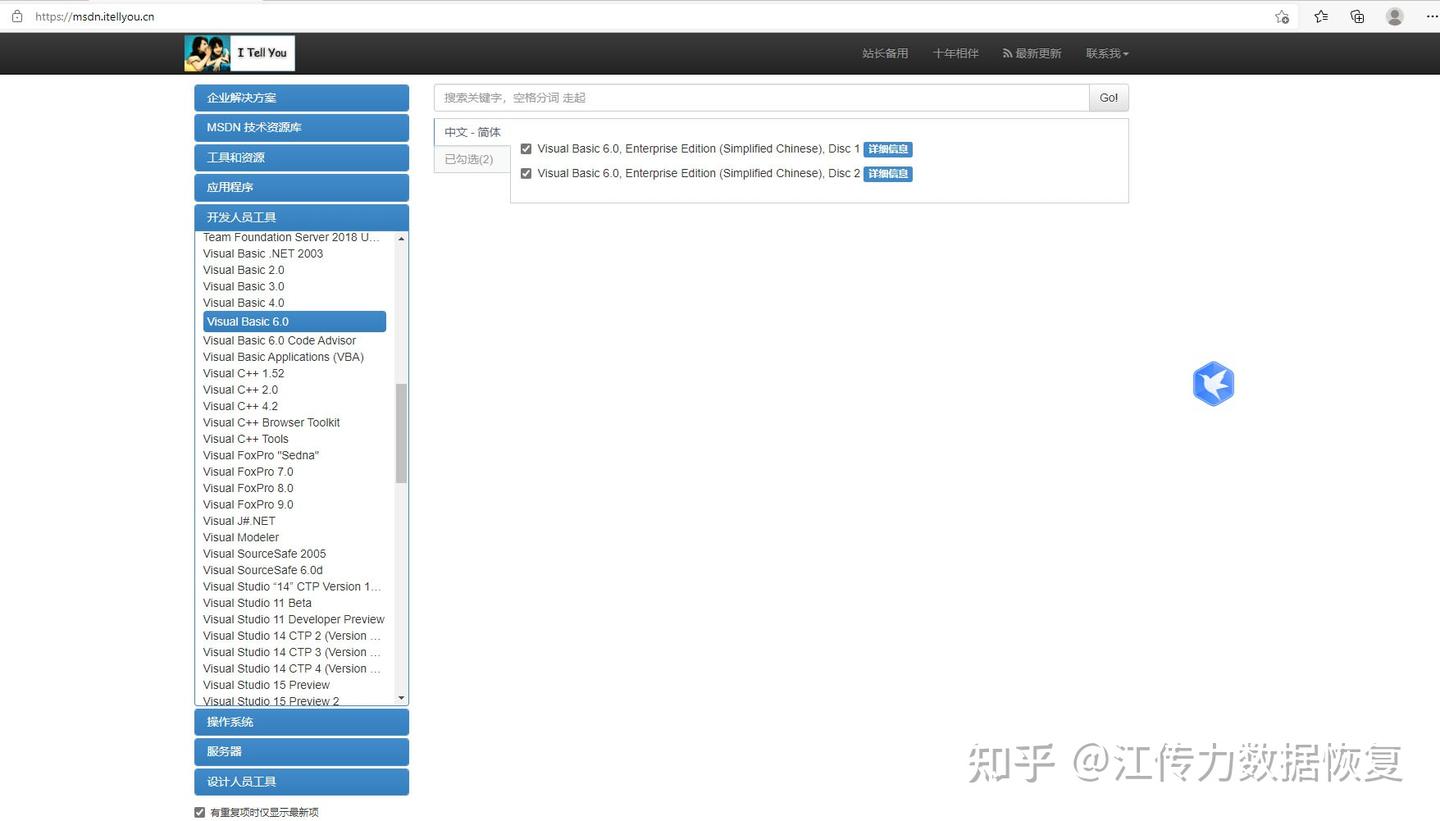1440x821 pixels.
Task: Expand the 企业解决方案 section
Action: coord(301,98)
